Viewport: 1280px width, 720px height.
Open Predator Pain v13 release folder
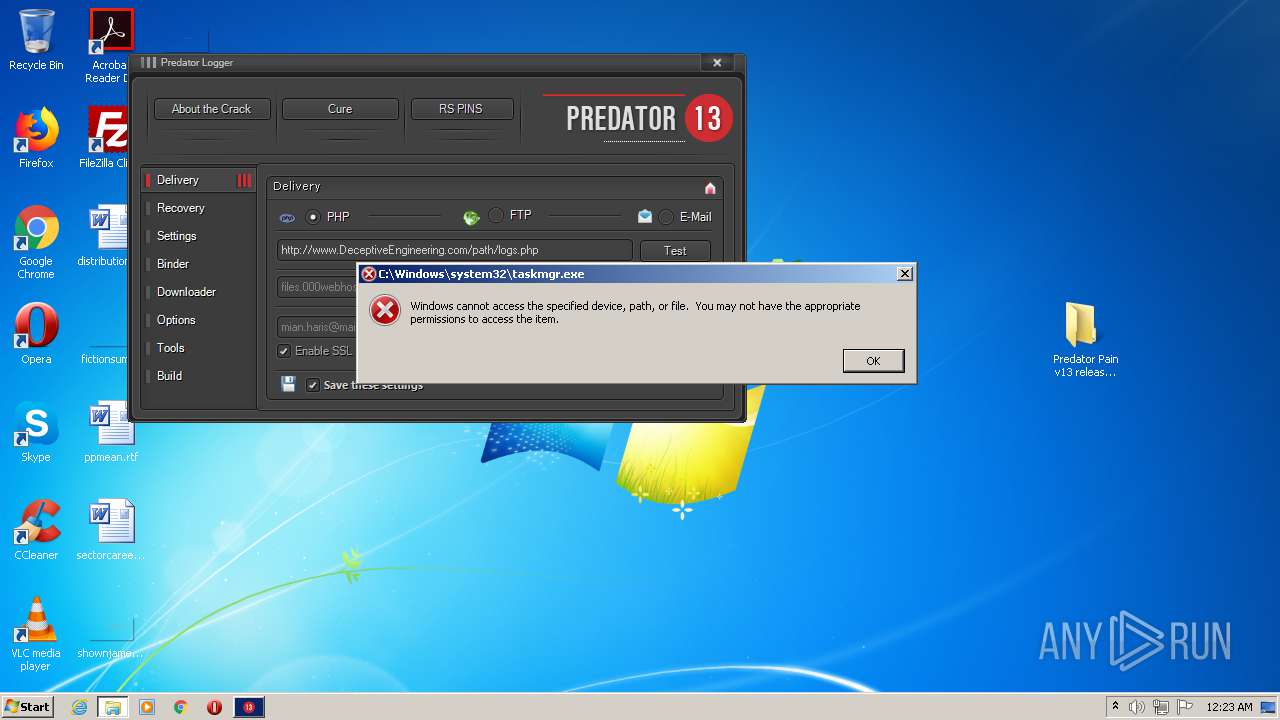pyautogui.click(x=1085, y=340)
